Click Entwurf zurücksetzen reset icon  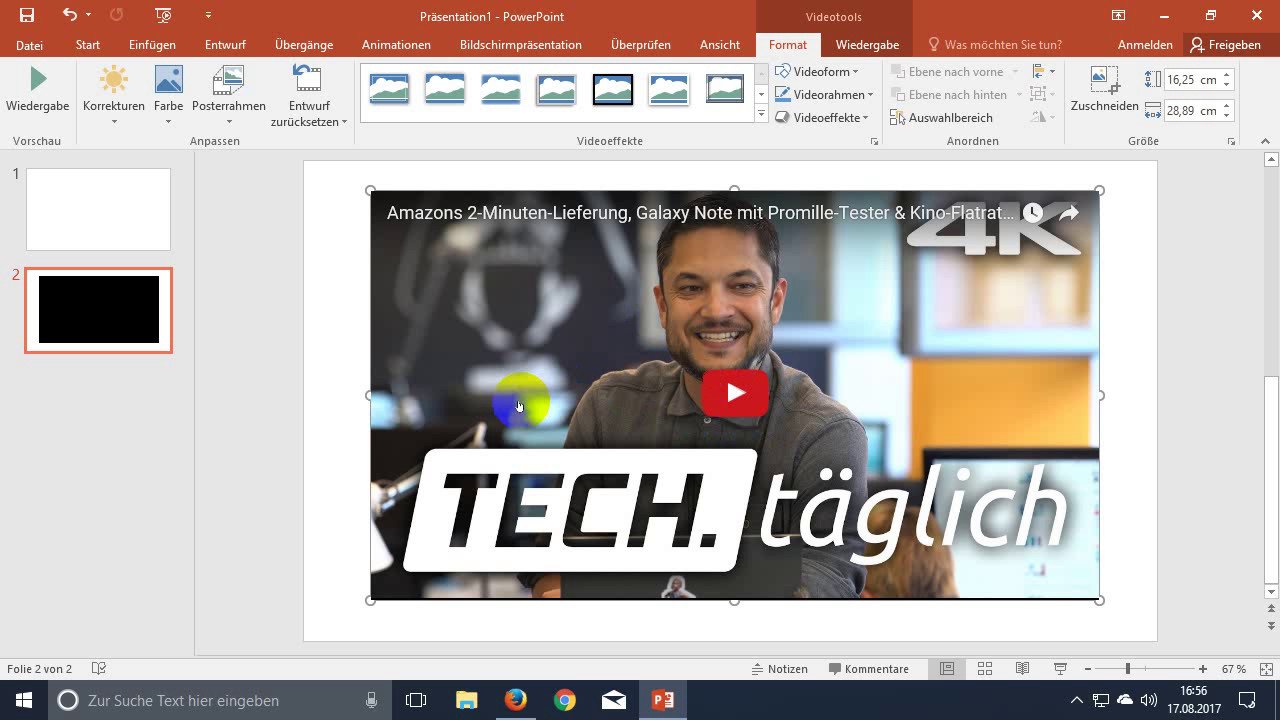(308, 78)
